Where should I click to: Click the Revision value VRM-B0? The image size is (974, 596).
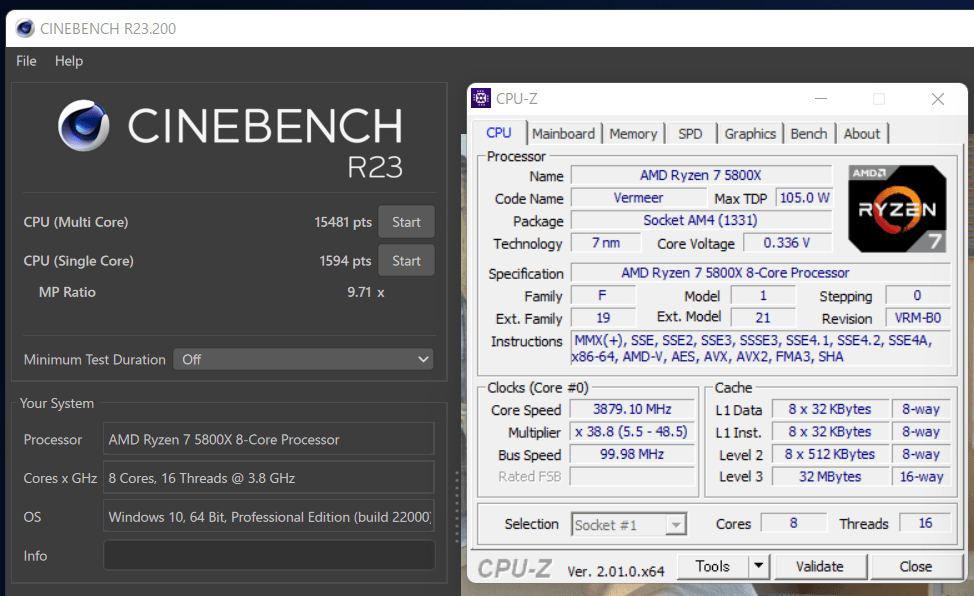[x=917, y=318]
